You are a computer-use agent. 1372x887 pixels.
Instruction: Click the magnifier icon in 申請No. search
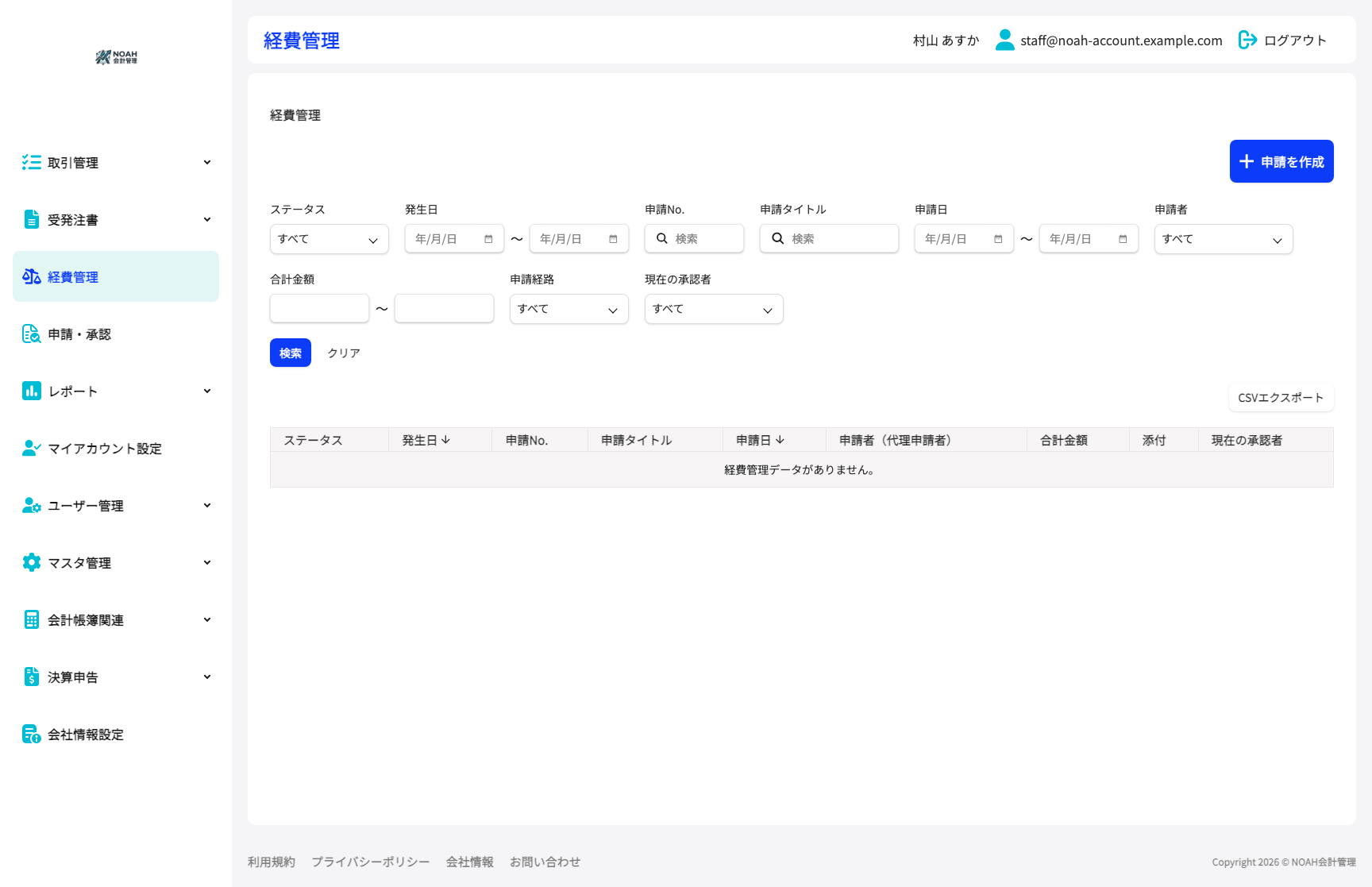[x=662, y=238]
